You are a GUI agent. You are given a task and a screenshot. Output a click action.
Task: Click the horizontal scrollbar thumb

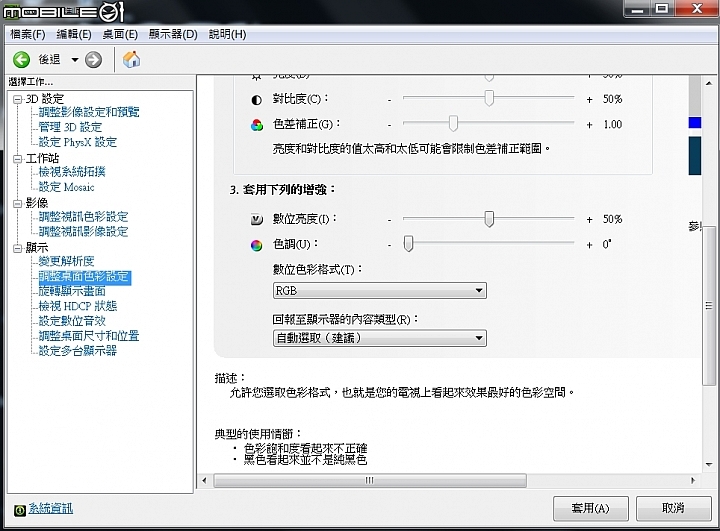[370, 480]
